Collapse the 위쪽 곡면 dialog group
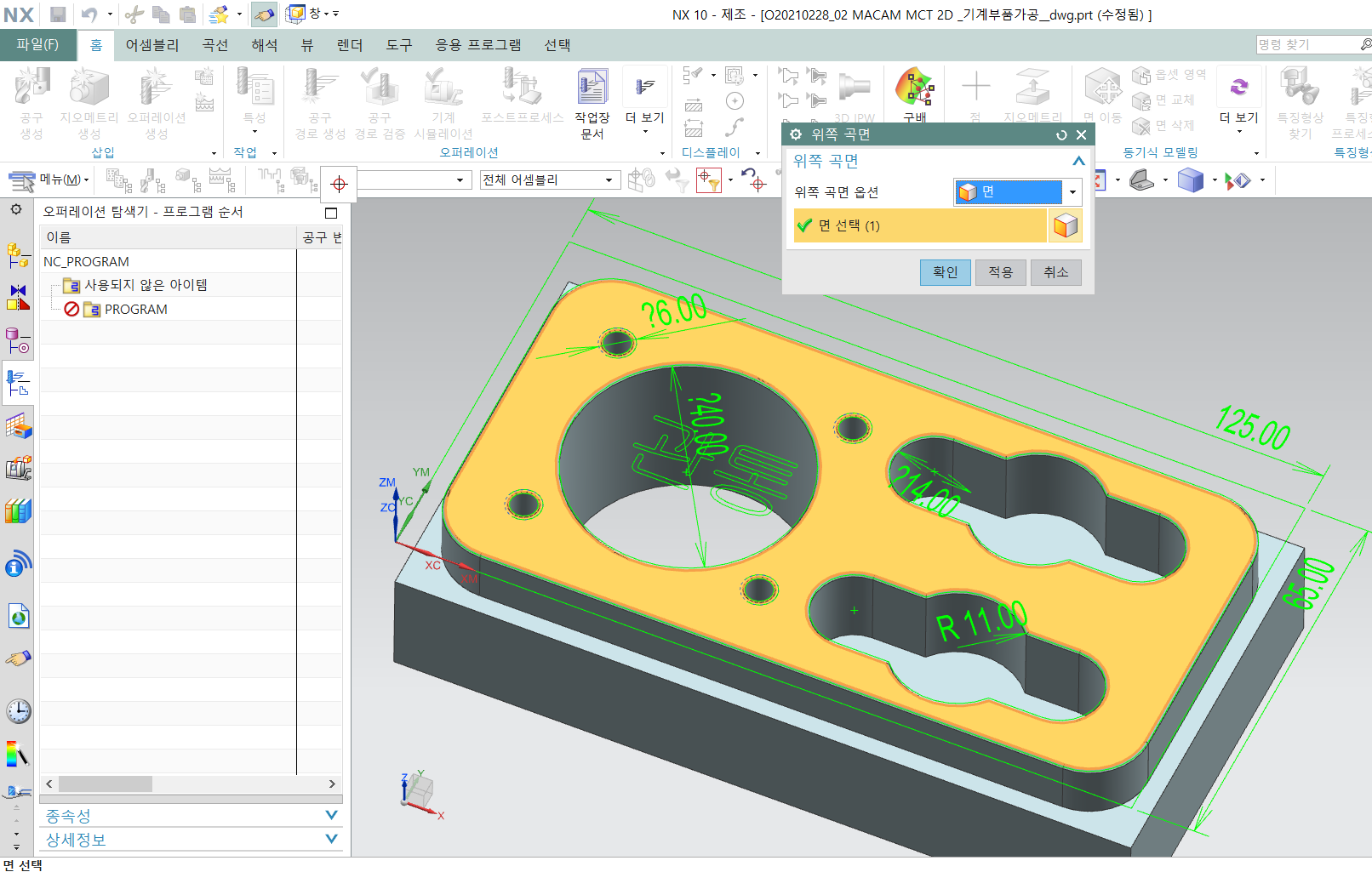The width and height of the screenshot is (1372, 872). click(x=1078, y=161)
